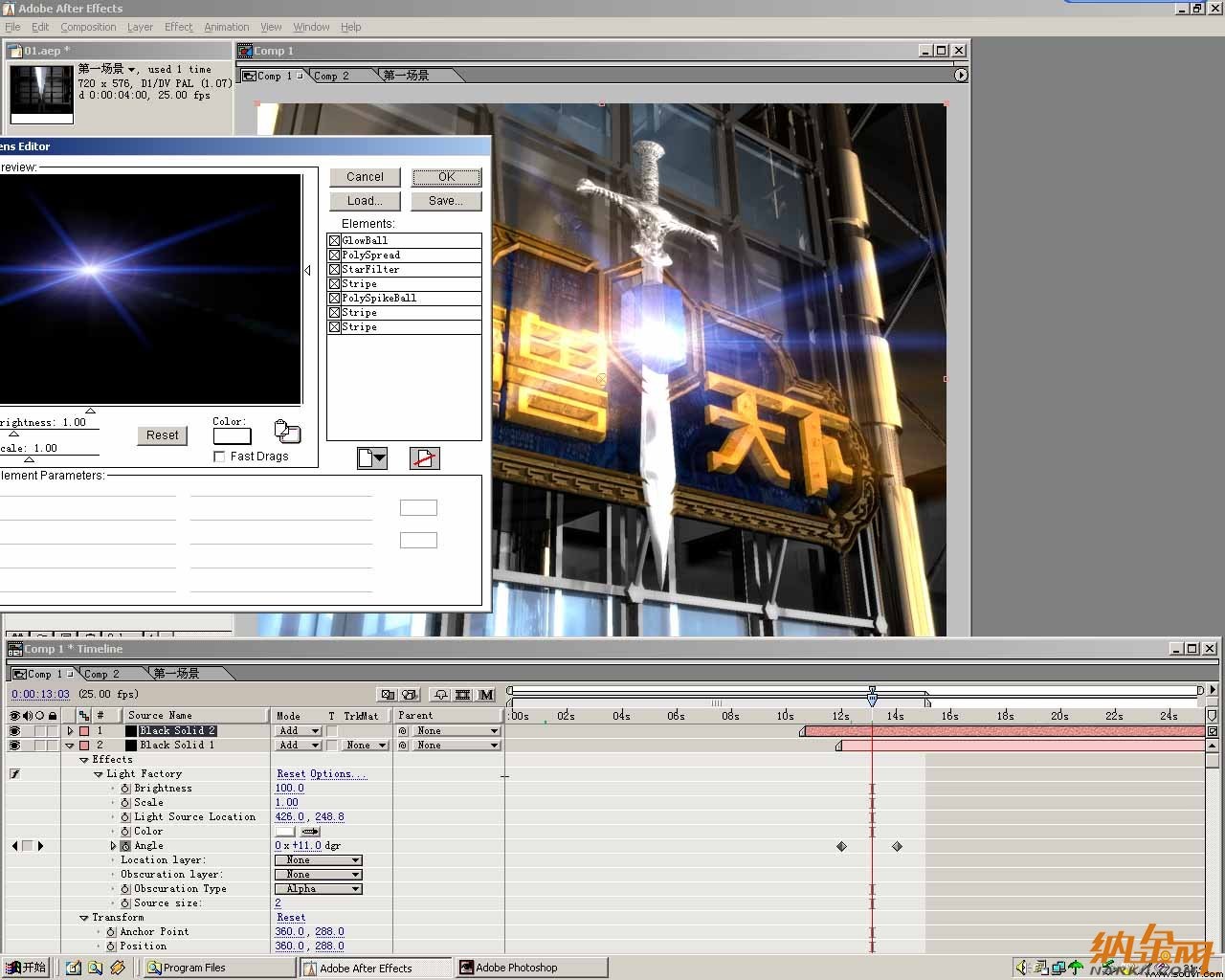Image resolution: width=1225 pixels, height=980 pixels.
Task: Open the Obscuration Type Alpha dropdown
Action: [x=318, y=889]
